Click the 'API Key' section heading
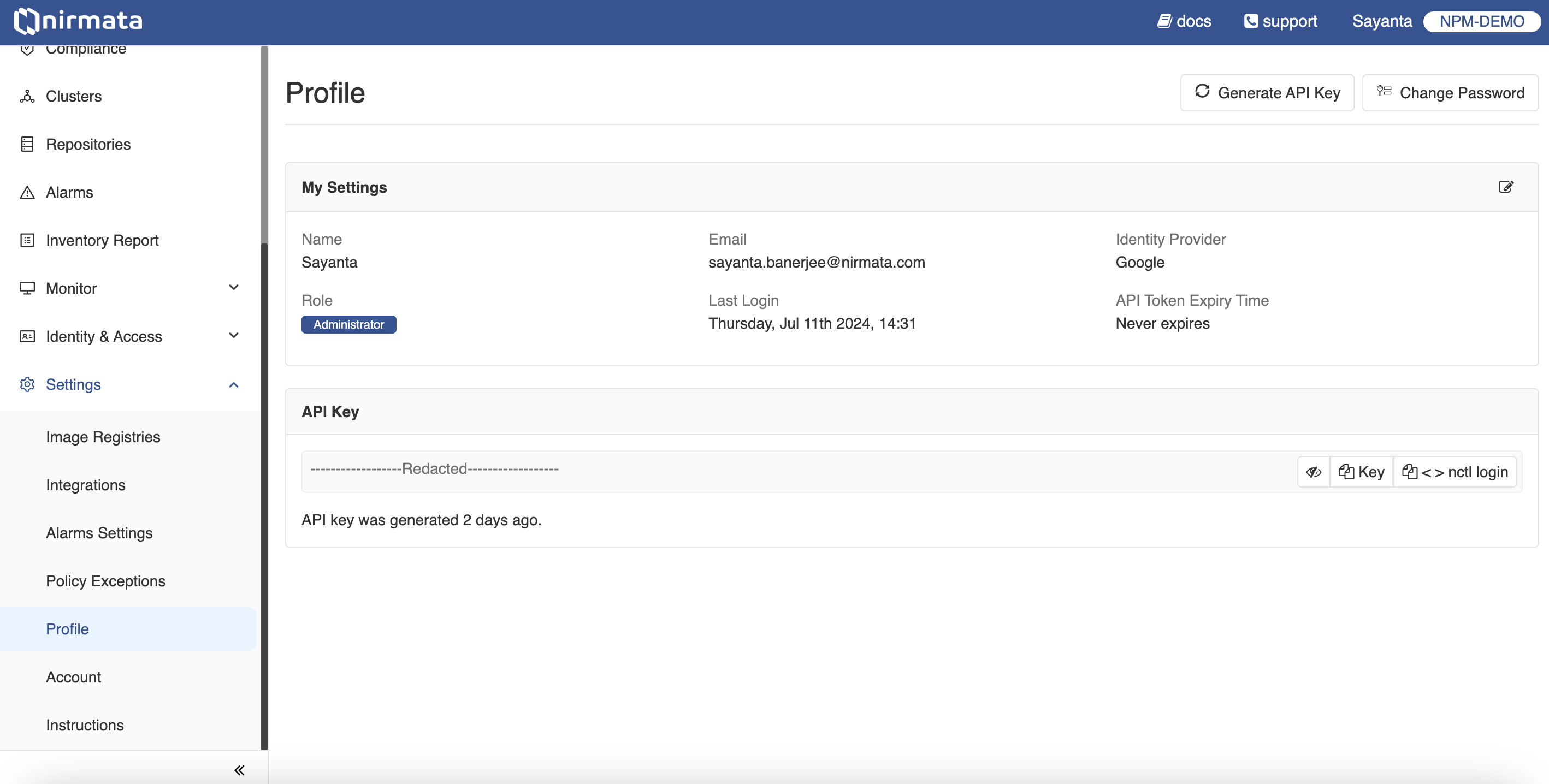This screenshot has height=784, width=1549. (x=330, y=412)
